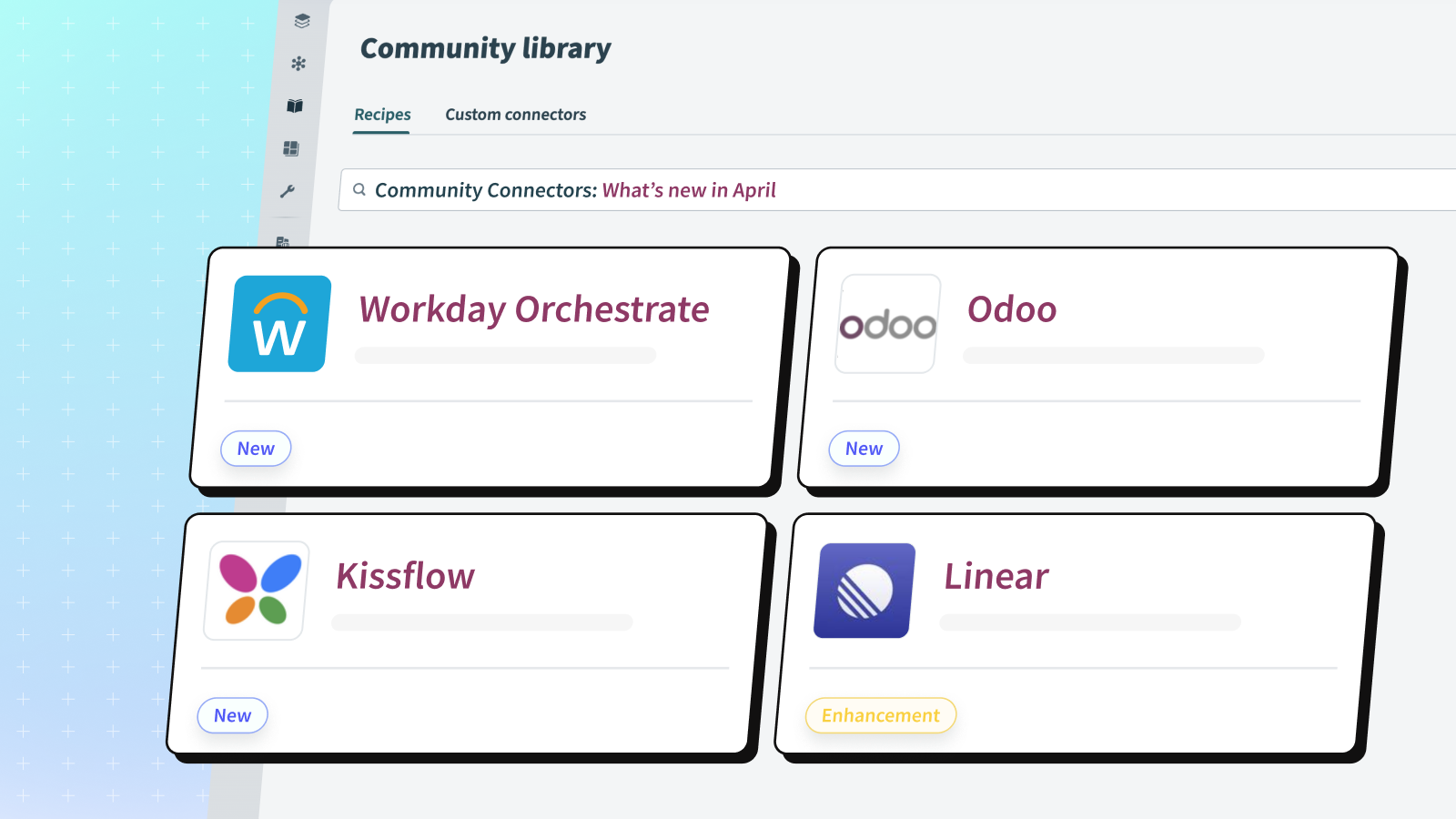
Task: Select the snowflake sidebar icon
Action: pos(298,64)
